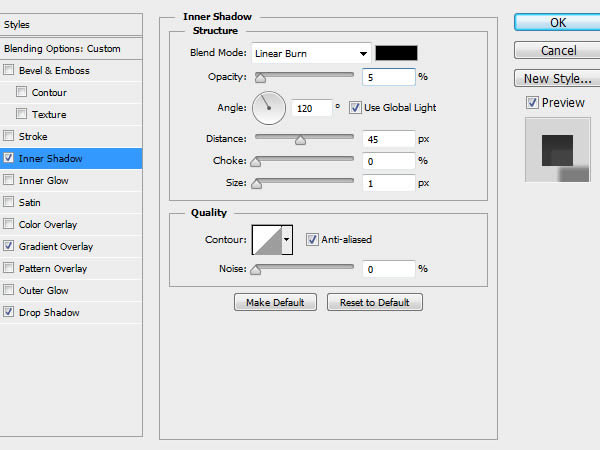Open the black shadow color swatch
This screenshot has height=450, width=600.
point(396,53)
